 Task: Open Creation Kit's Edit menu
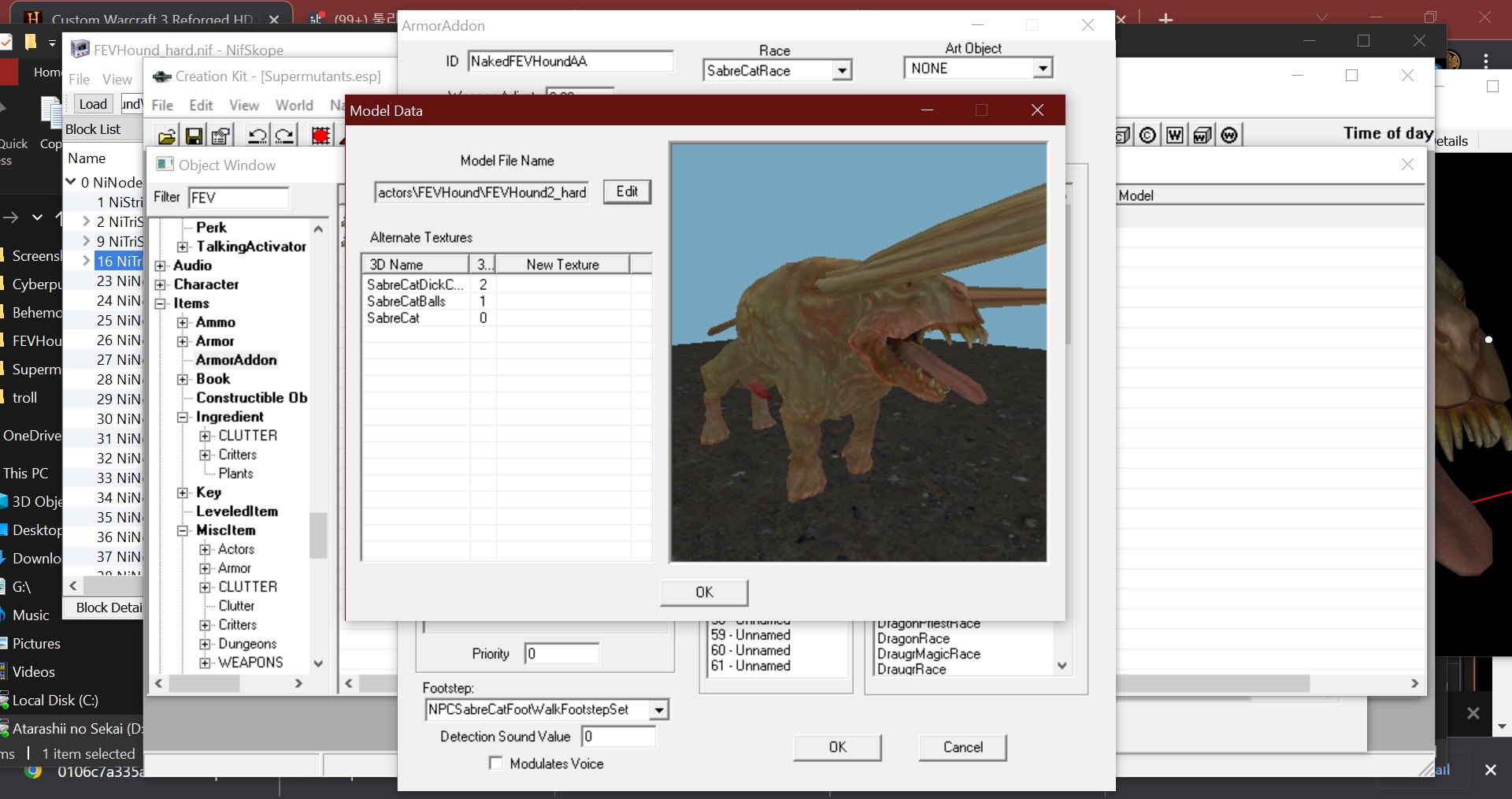(x=201, y=105)
